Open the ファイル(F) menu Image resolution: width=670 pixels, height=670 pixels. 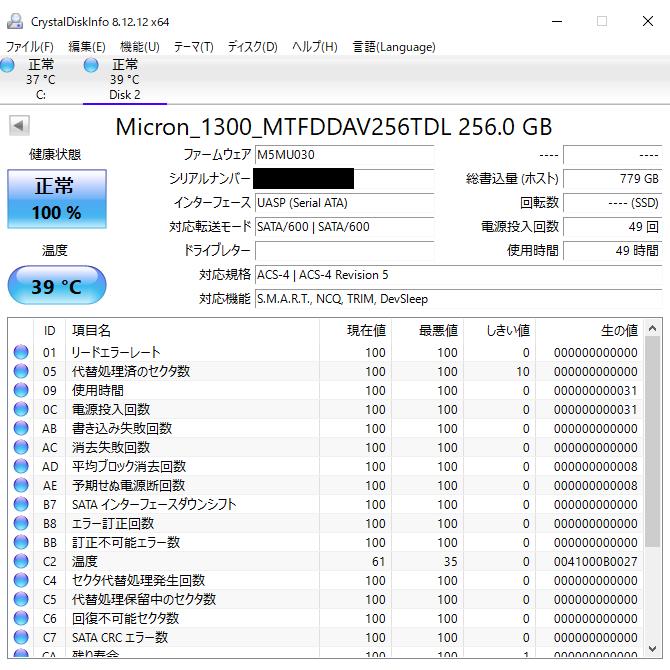[30, 47]
